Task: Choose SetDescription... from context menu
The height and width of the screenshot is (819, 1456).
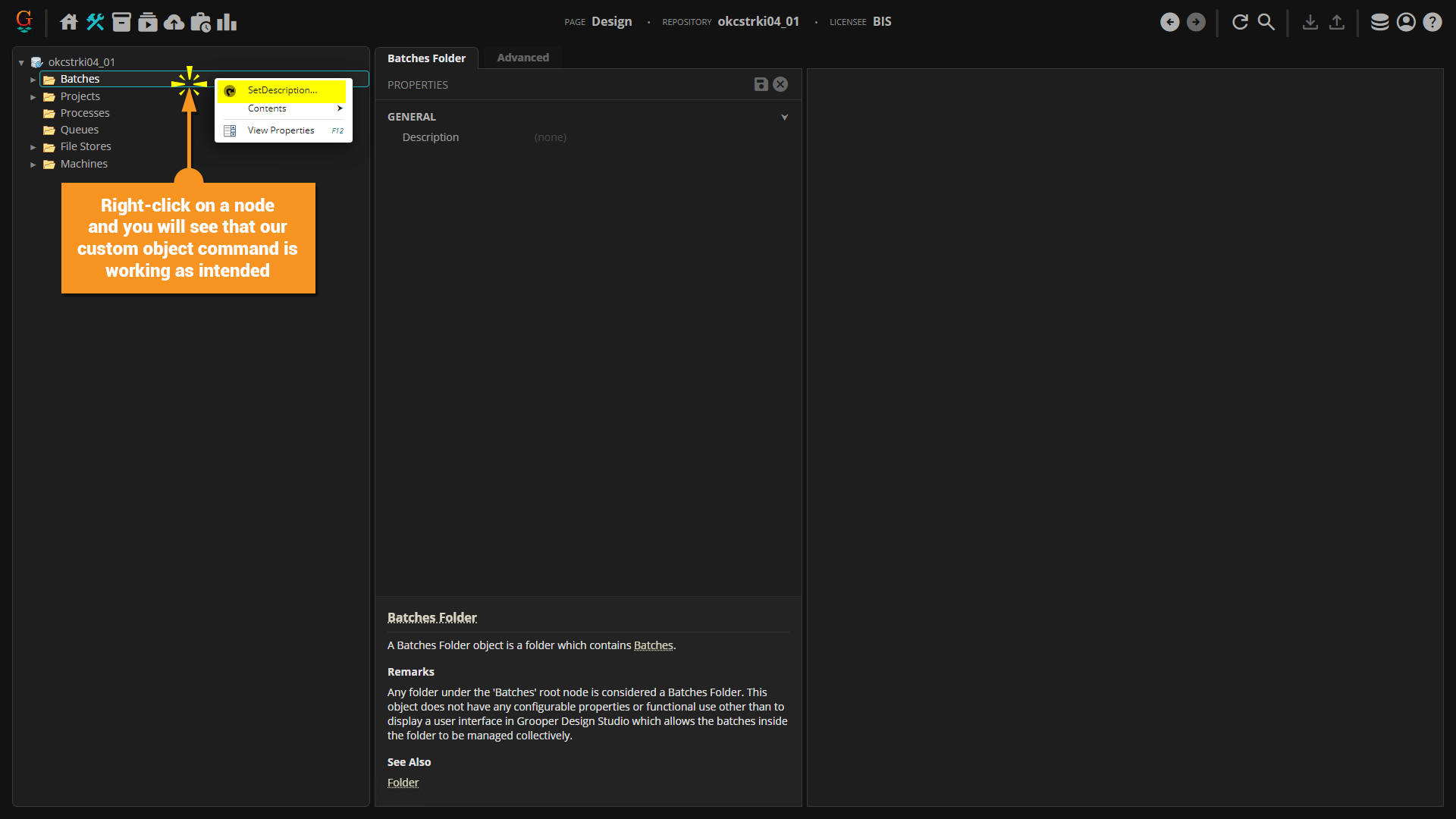Action: click(282, 90)
